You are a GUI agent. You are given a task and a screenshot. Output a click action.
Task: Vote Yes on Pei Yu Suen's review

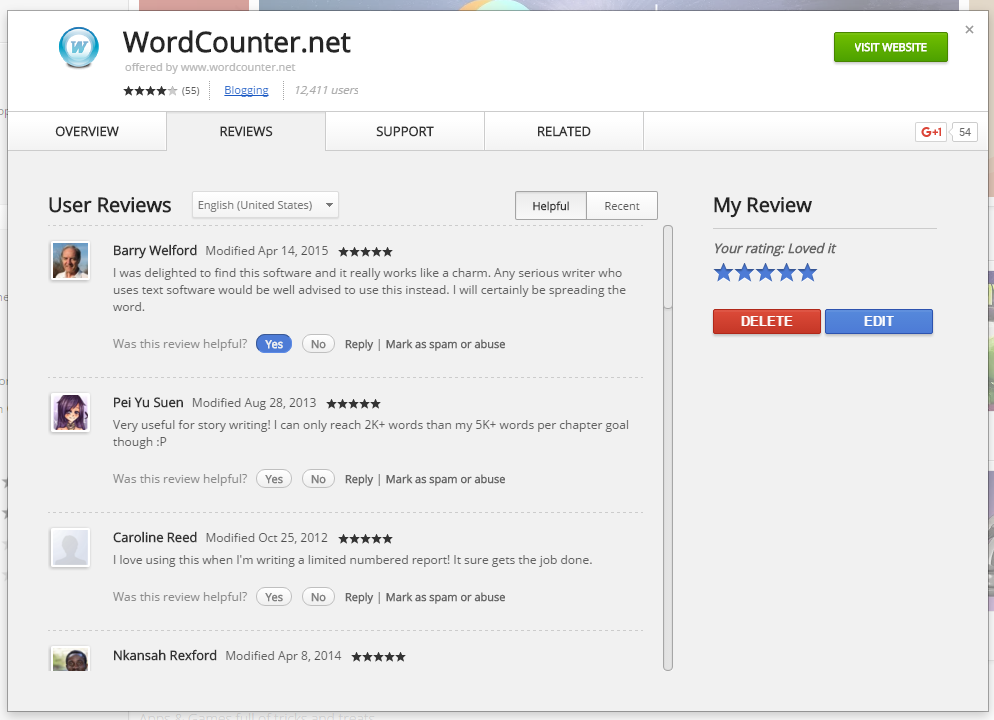coord(274,479)
